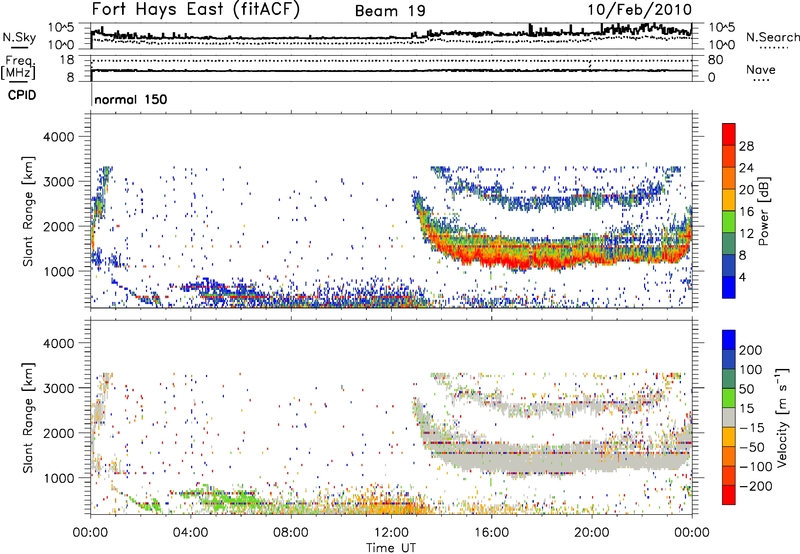Click the '20:00' time tick label
This screenshot has width=800, height=554.
click(591, 533)
